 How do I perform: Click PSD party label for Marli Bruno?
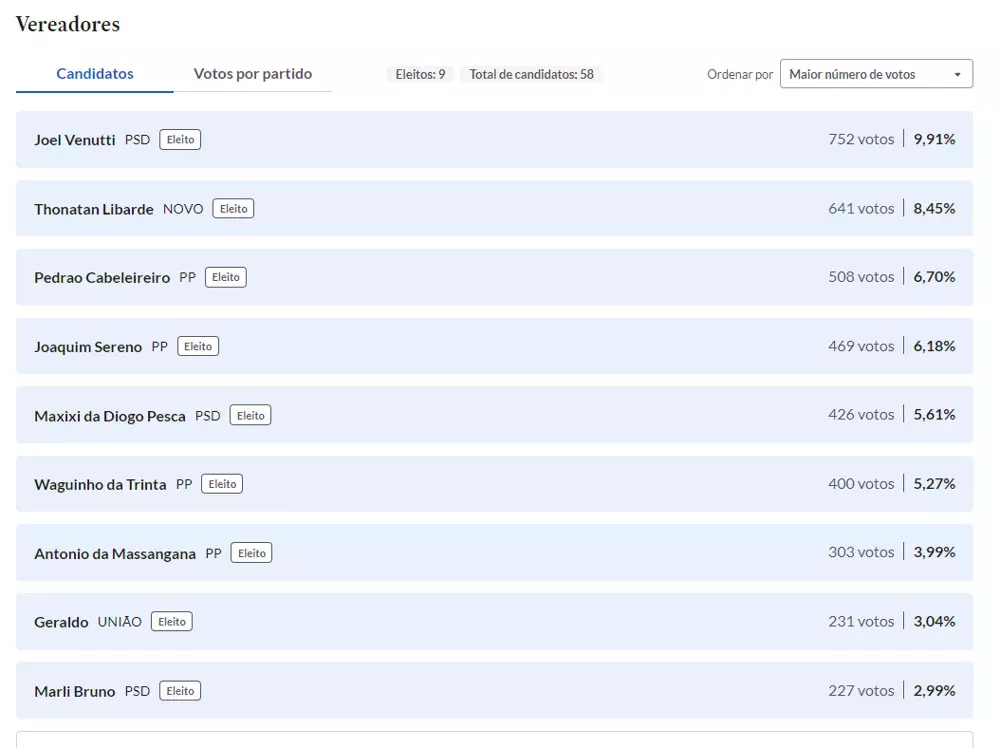[x=137, y=691]
